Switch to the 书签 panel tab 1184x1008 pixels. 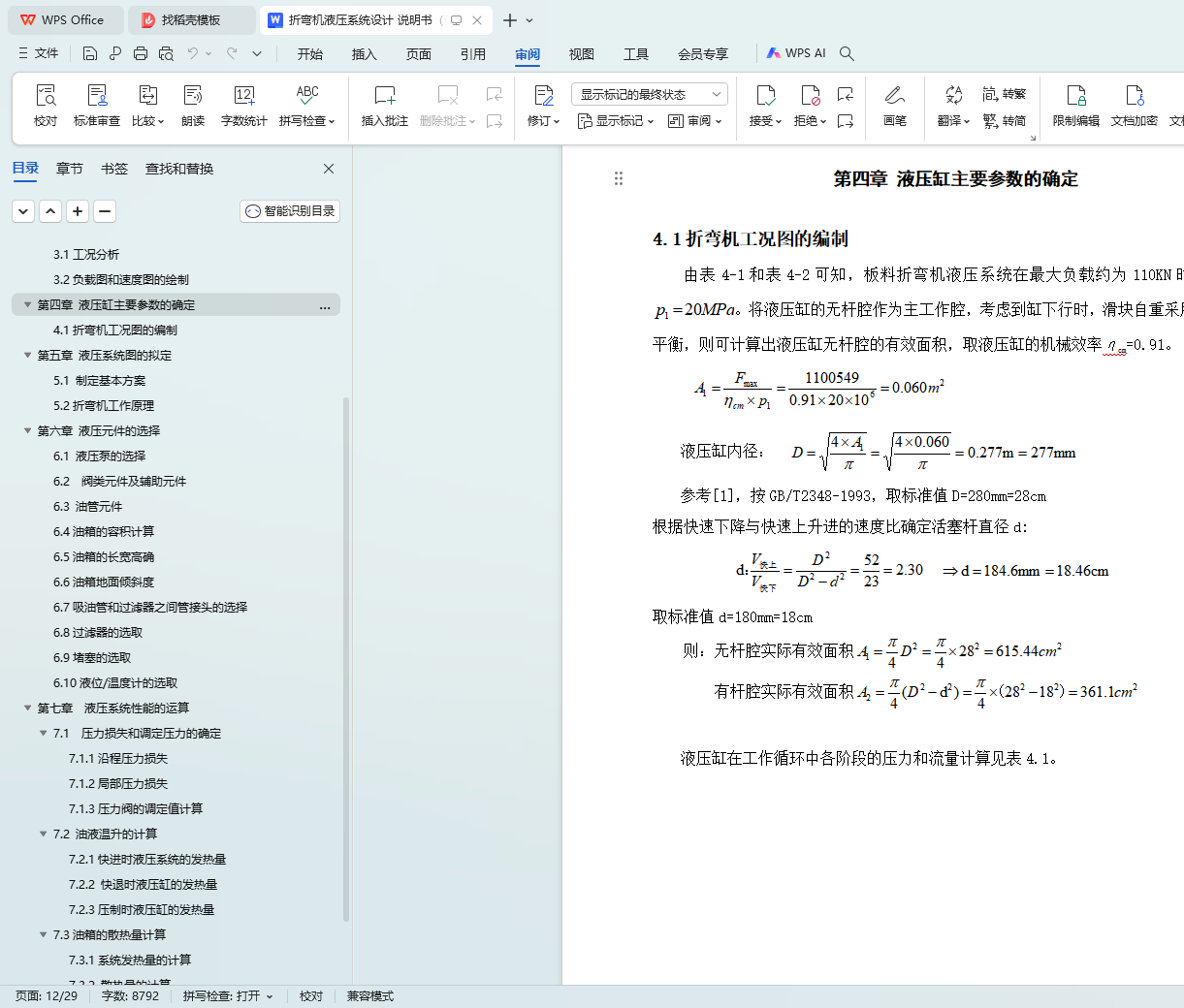[x=114, y=169]
